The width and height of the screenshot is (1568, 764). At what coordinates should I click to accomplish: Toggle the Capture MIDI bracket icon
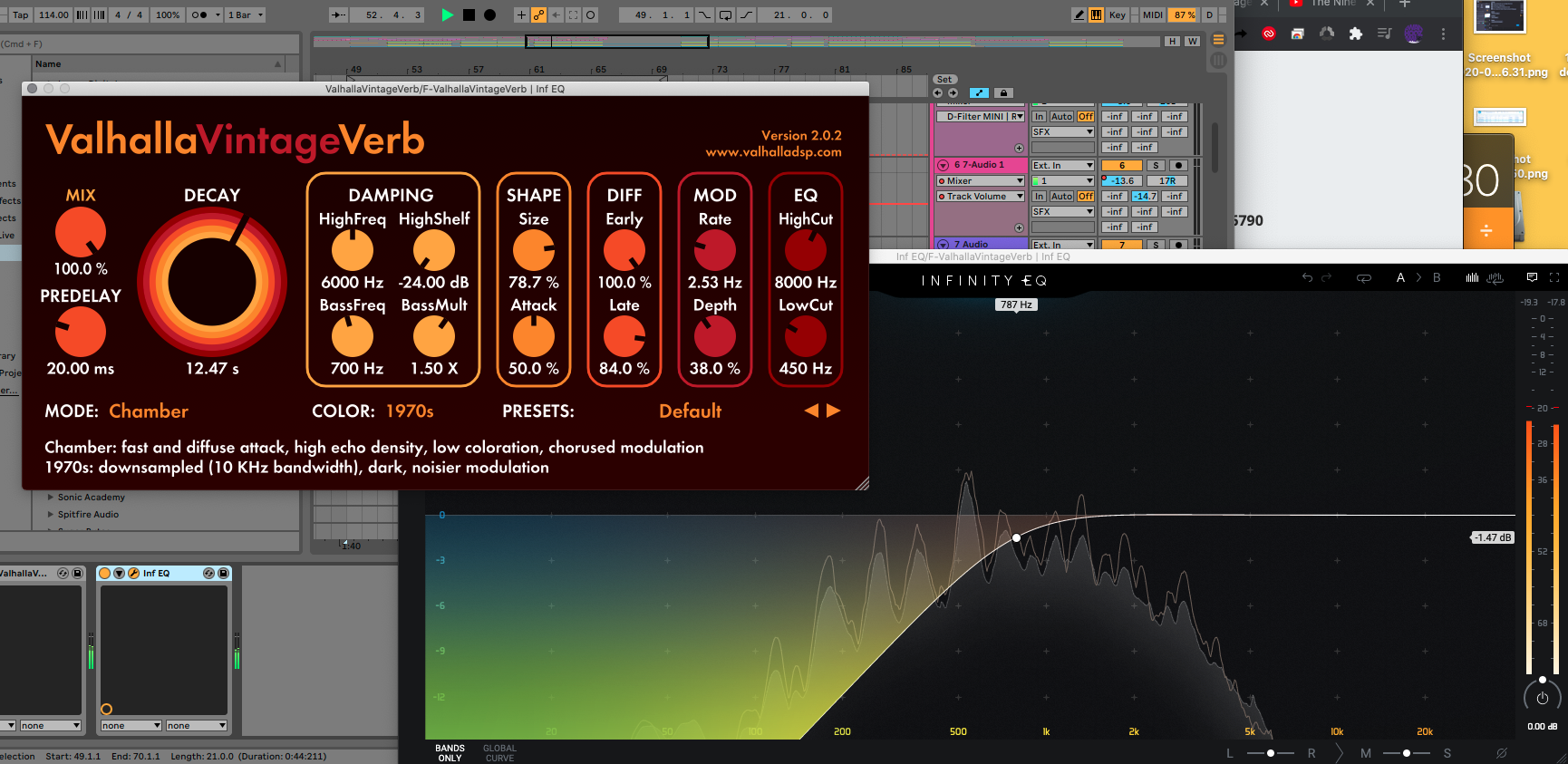click(573, 15)
